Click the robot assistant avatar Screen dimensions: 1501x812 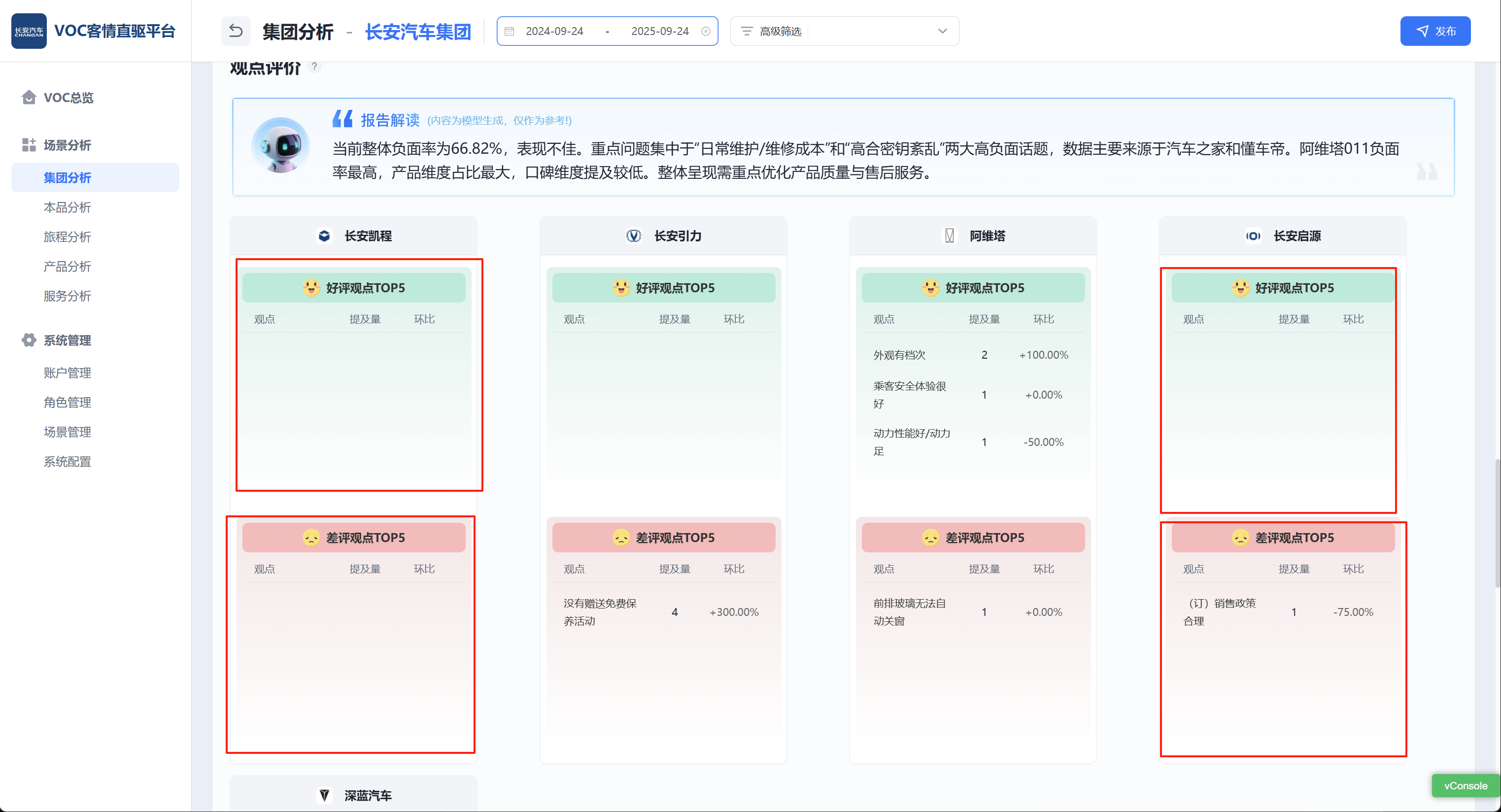[x=281, y=146]
